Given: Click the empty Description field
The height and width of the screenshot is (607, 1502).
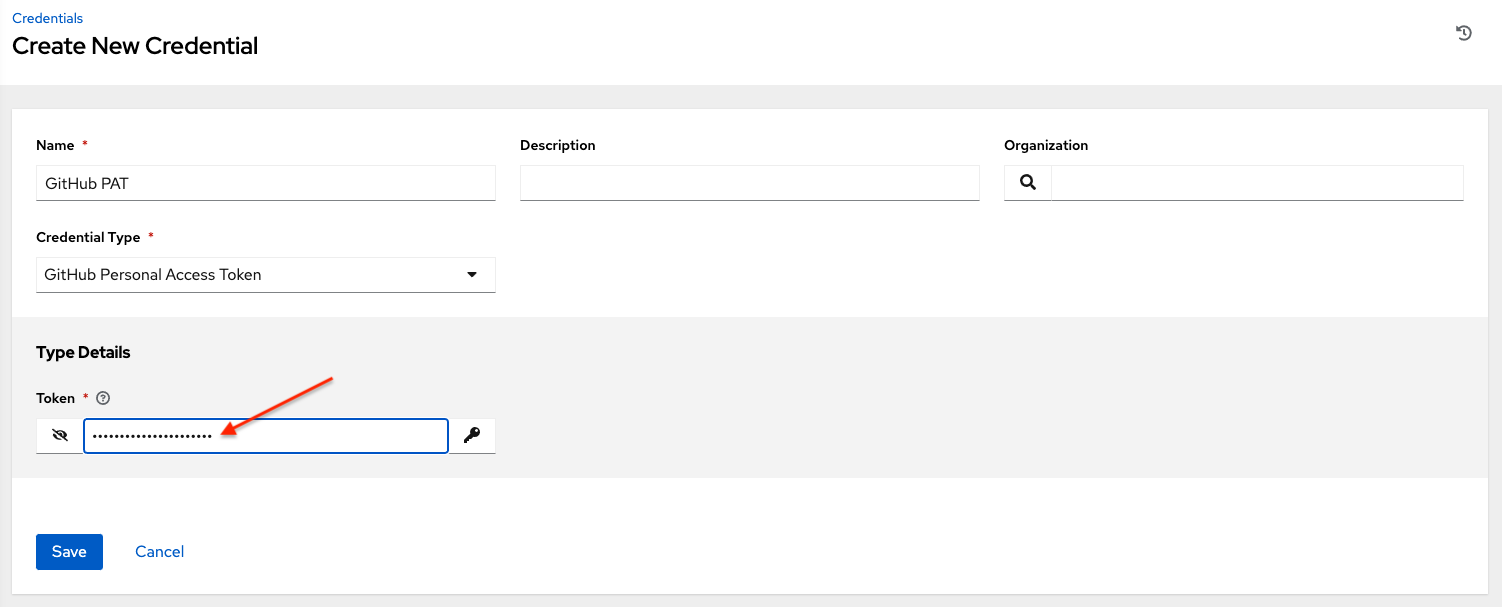Looking at the screenshot, I should pyautogui.click(x=749, y=182).
